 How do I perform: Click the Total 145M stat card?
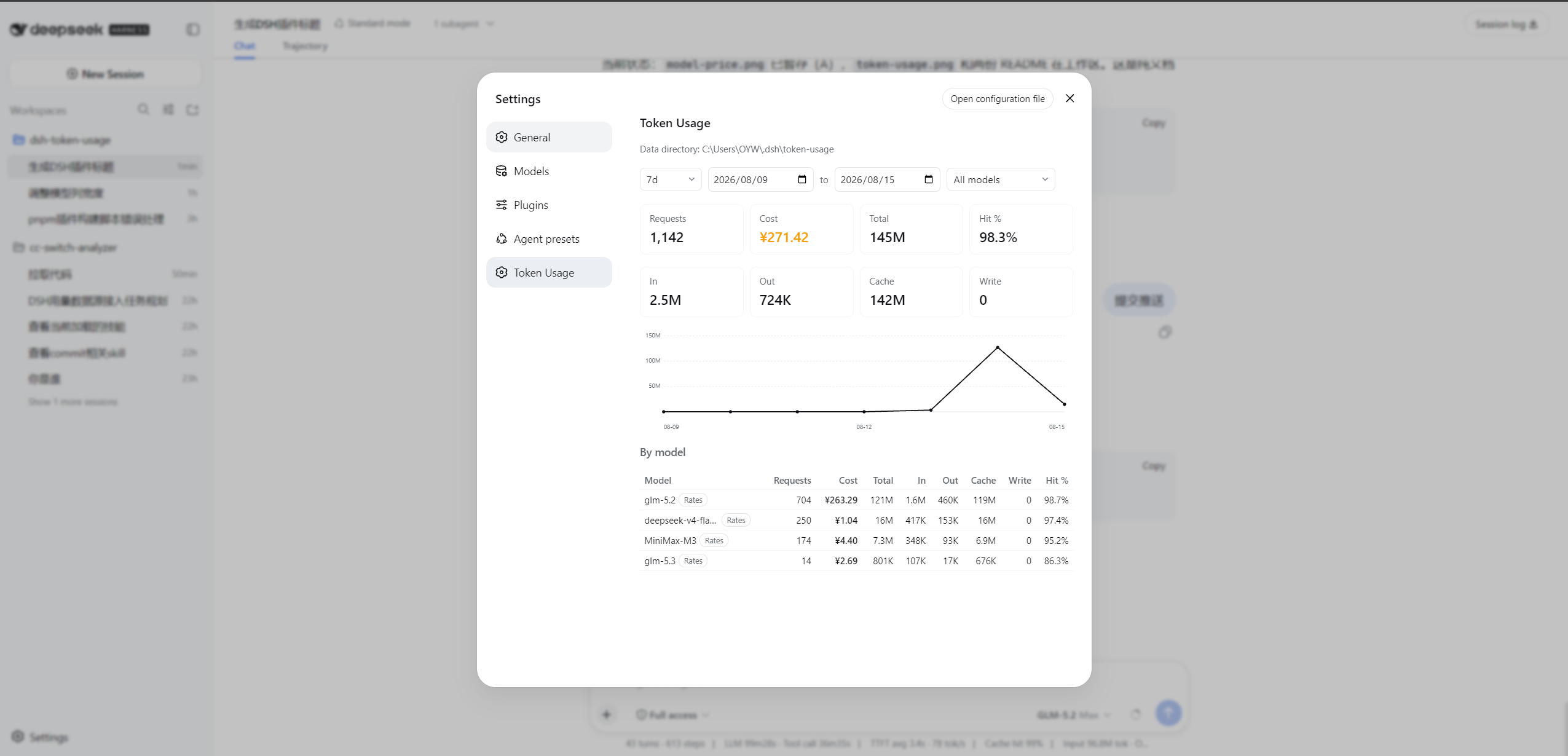(x=911, y=229)
